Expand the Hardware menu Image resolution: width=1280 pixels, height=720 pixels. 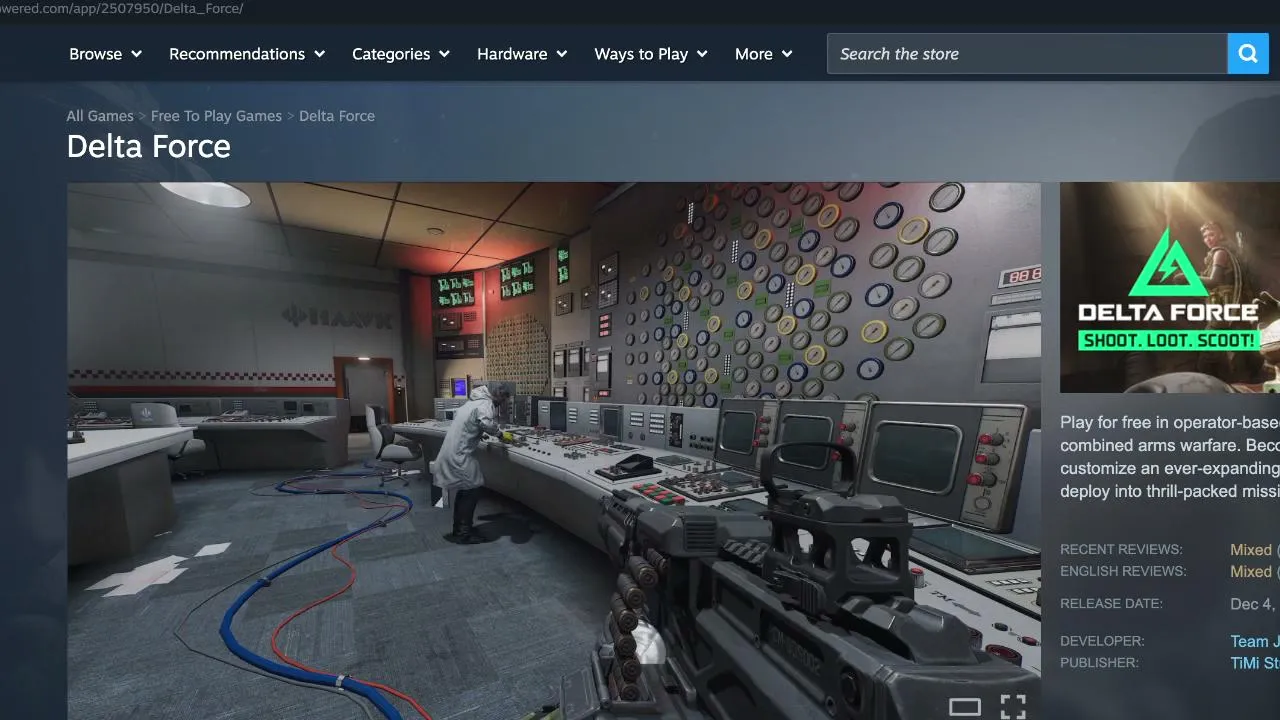(x=522, y=54)
